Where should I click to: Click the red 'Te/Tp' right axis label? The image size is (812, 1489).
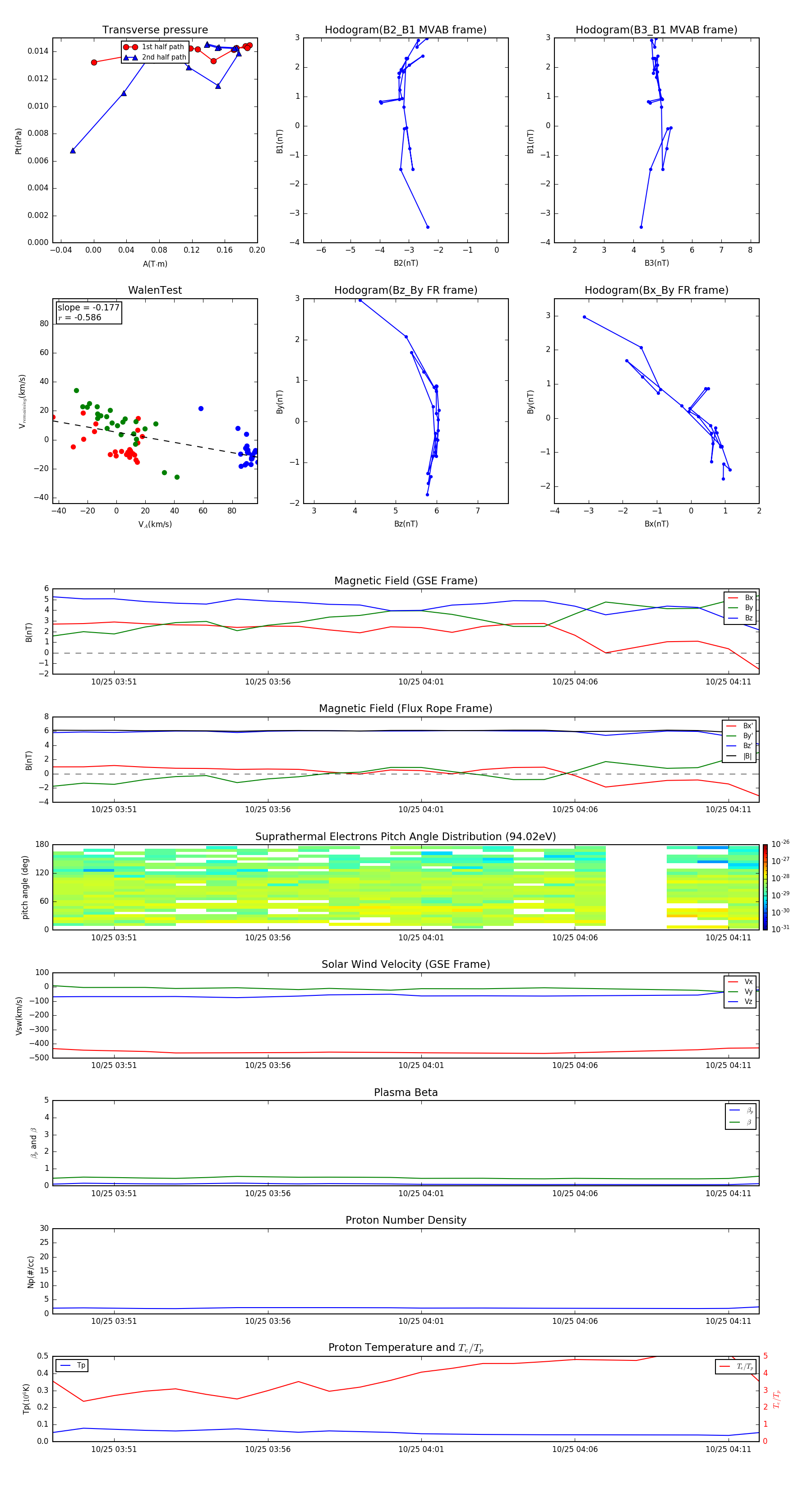[x=776, y=1399]
